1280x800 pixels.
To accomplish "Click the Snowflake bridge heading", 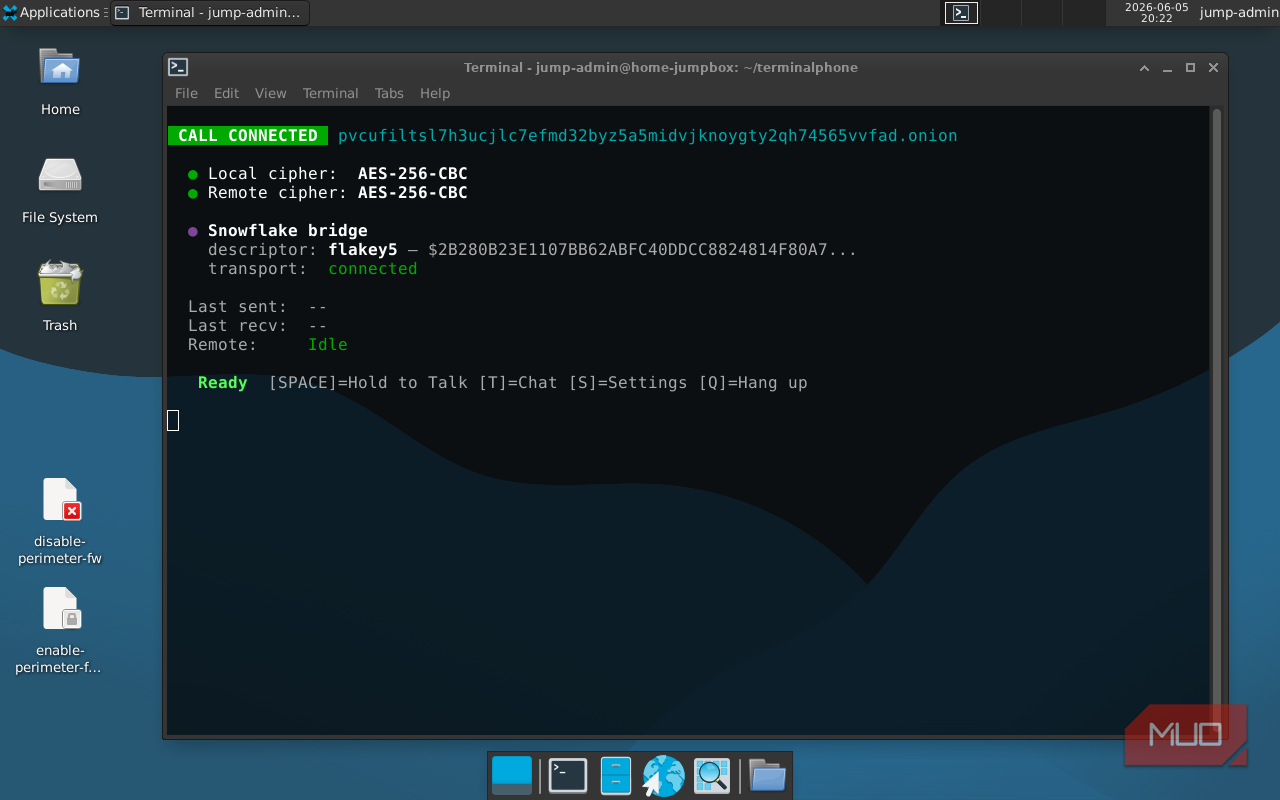I will pyautogui.click(x=288, y=231).
